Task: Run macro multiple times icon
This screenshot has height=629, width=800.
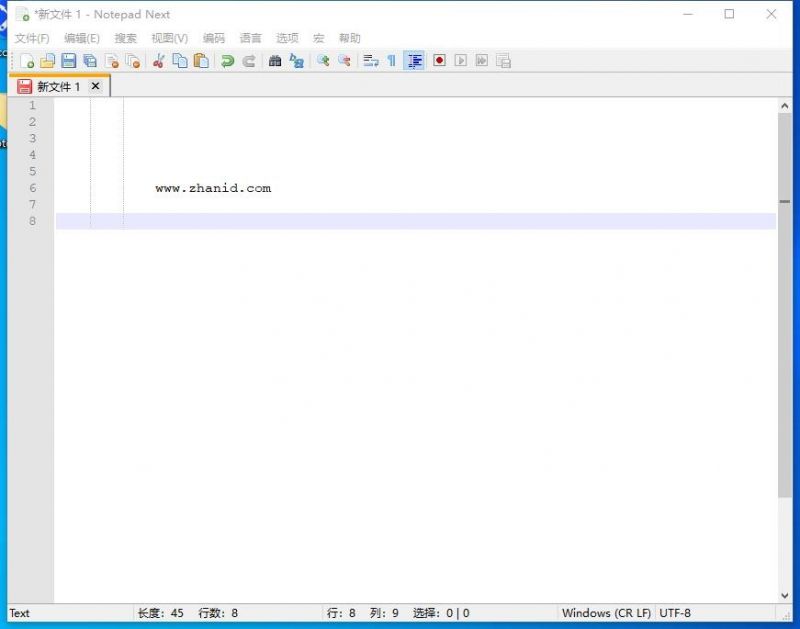Action: [x=482, y=61]
